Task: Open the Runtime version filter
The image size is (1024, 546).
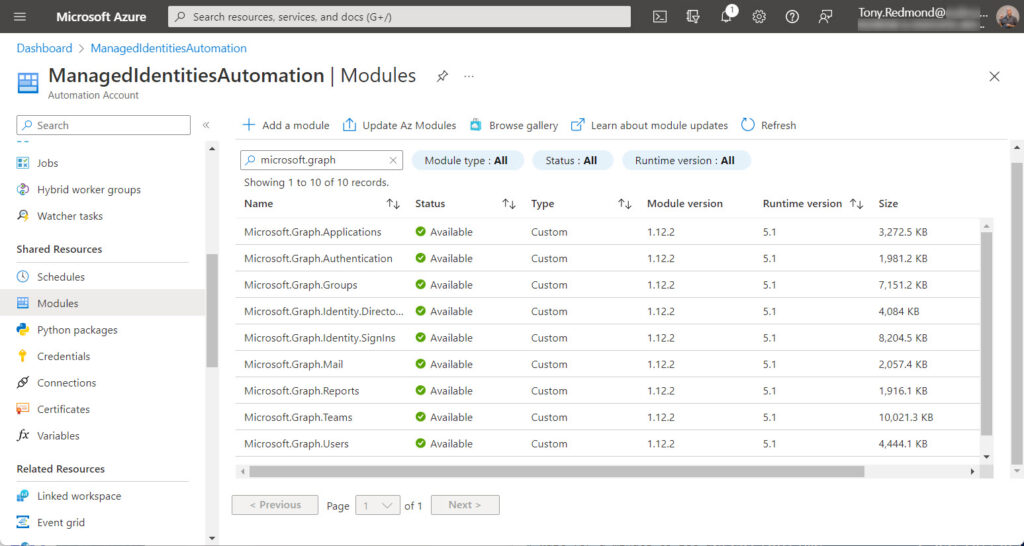Action: click(x=686, y=160)
